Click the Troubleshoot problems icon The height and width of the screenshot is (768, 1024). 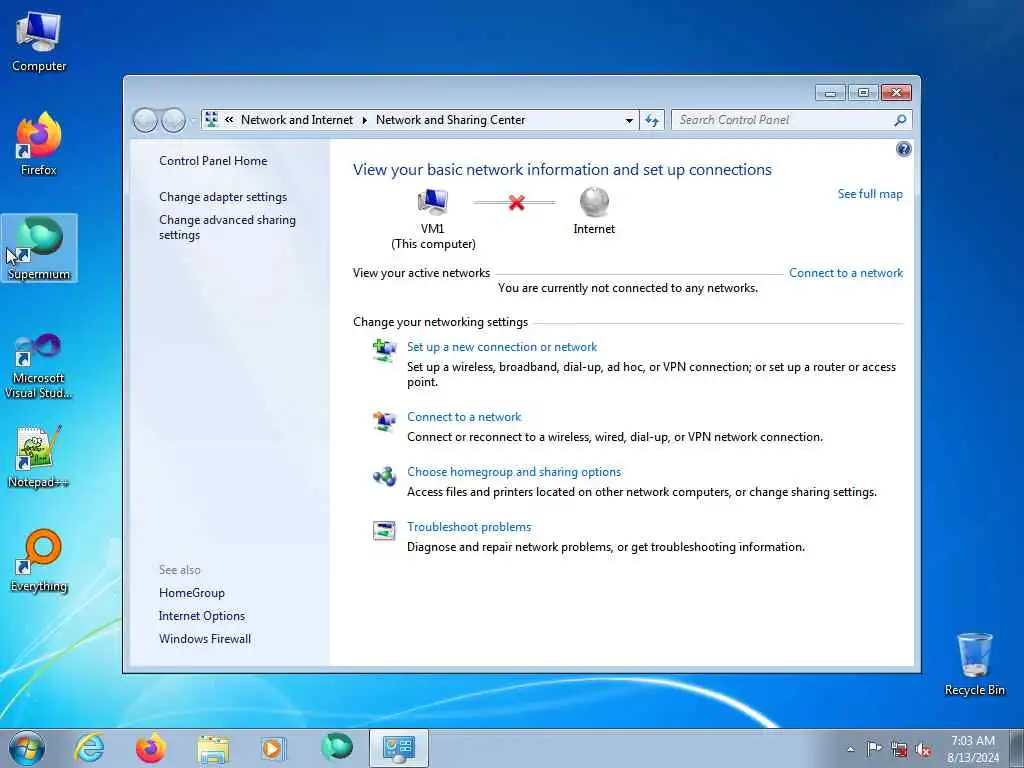click(x=384, y=530)
